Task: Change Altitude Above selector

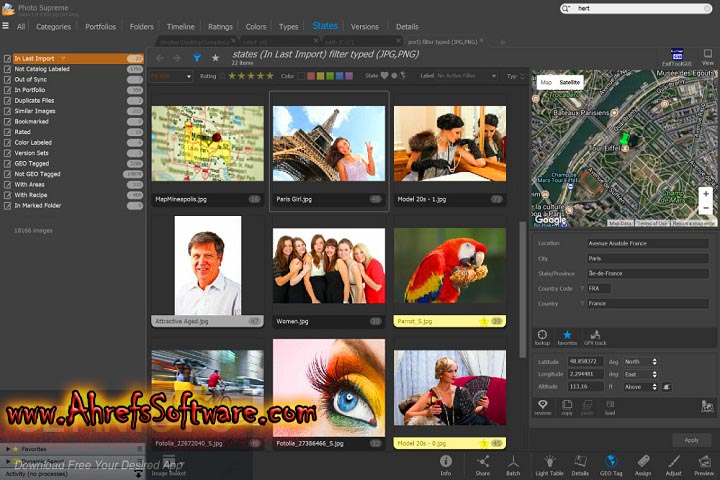Action: pos(641,387)
